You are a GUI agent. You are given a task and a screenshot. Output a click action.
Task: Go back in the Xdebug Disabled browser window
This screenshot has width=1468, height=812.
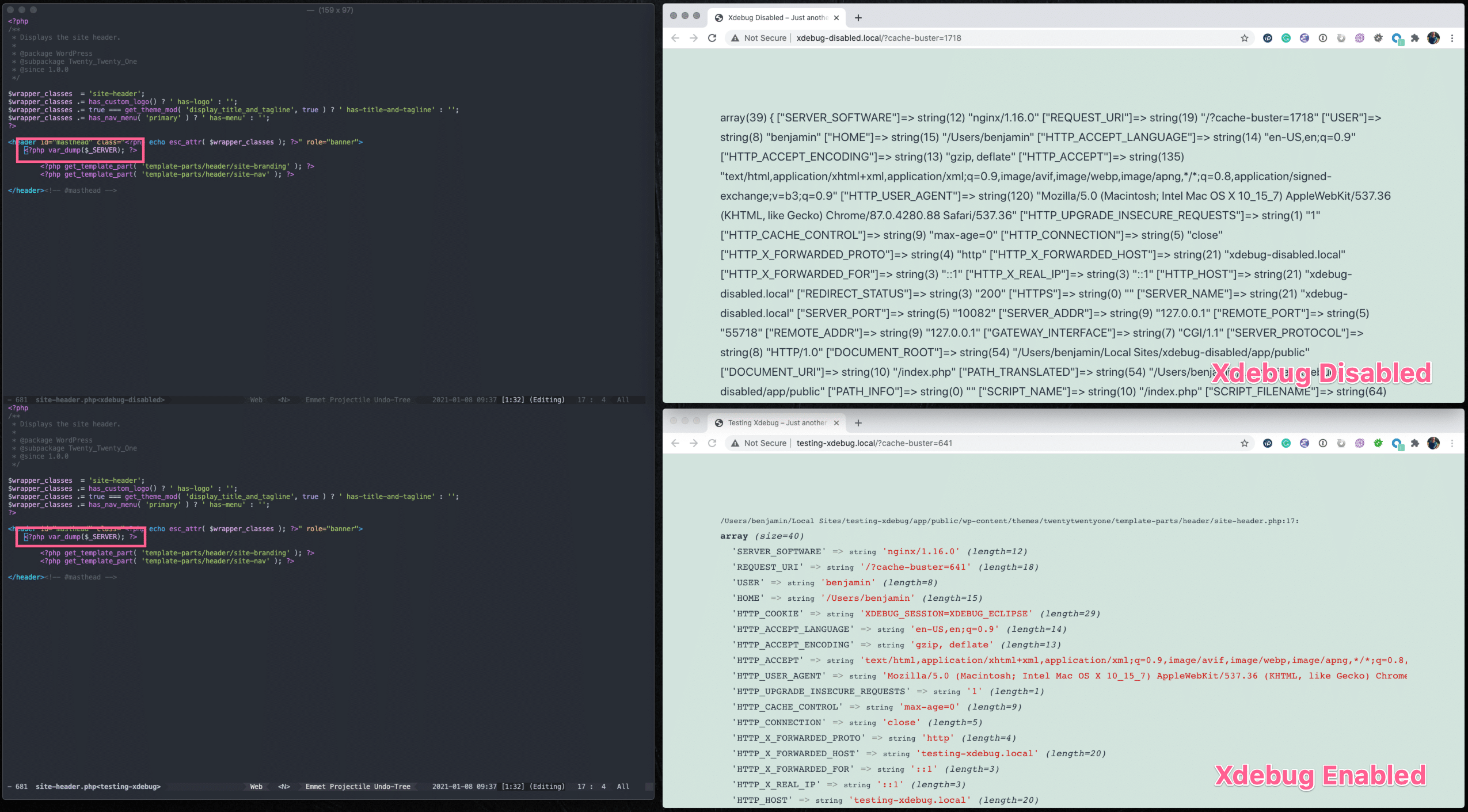tap(675, 38)
